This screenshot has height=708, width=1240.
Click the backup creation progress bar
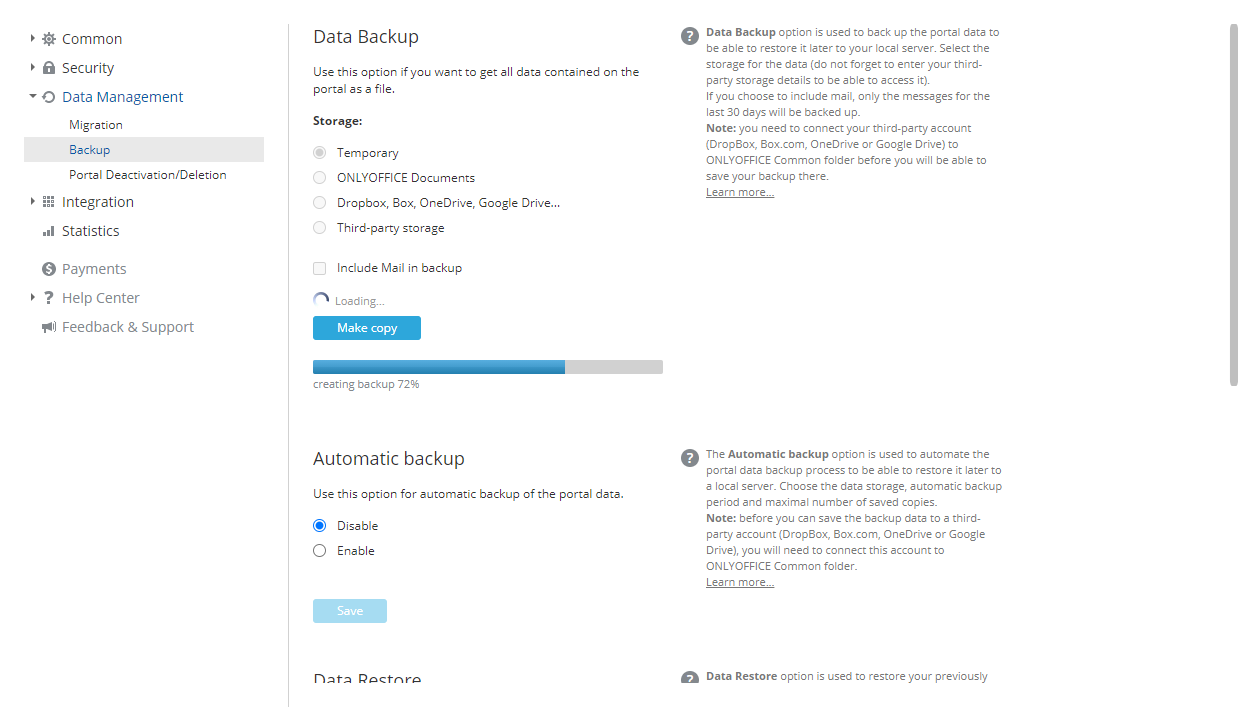pyautogui.click(x=487, y=366)
